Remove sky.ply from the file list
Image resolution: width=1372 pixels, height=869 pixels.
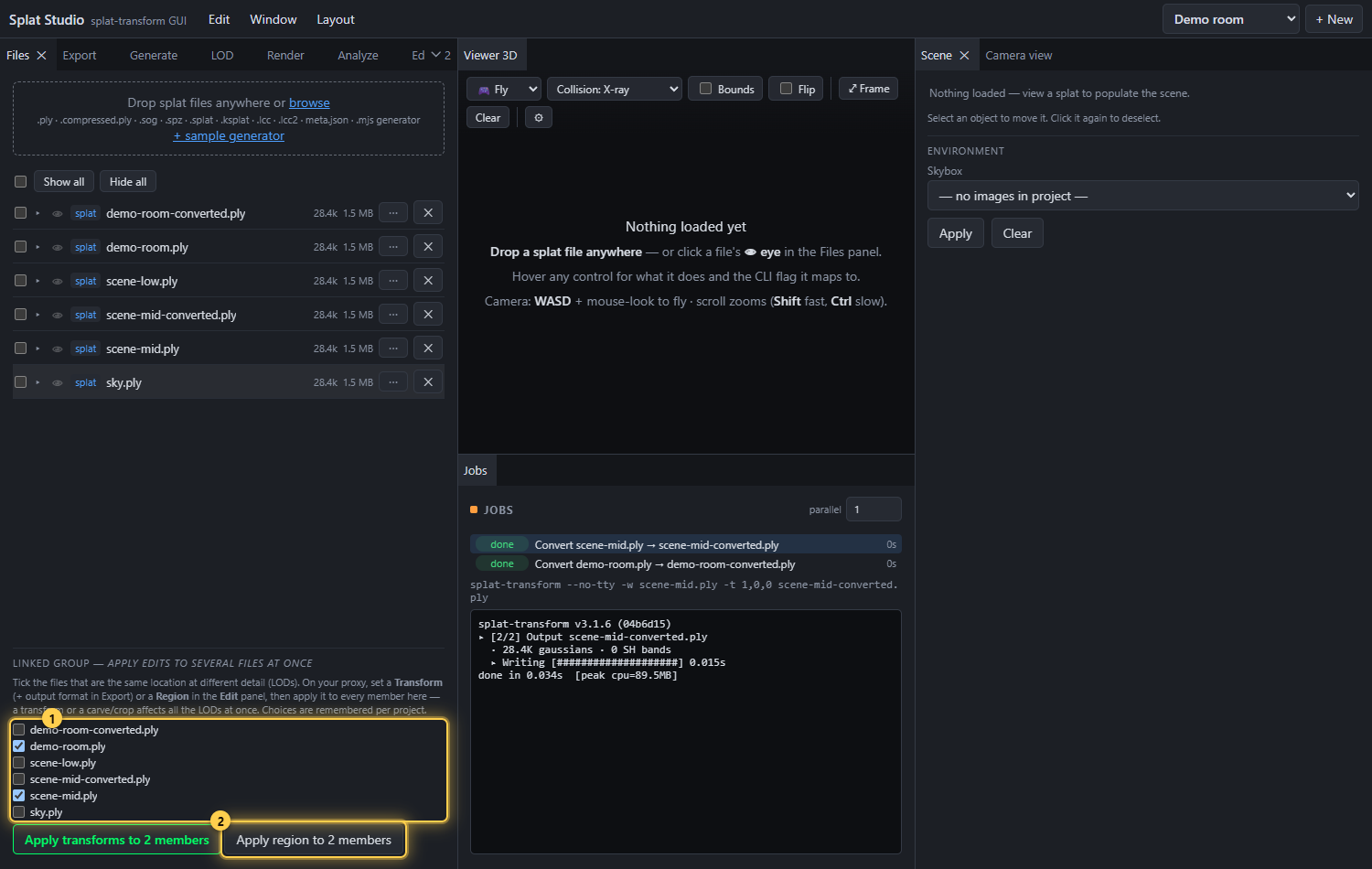coord(428,382)
